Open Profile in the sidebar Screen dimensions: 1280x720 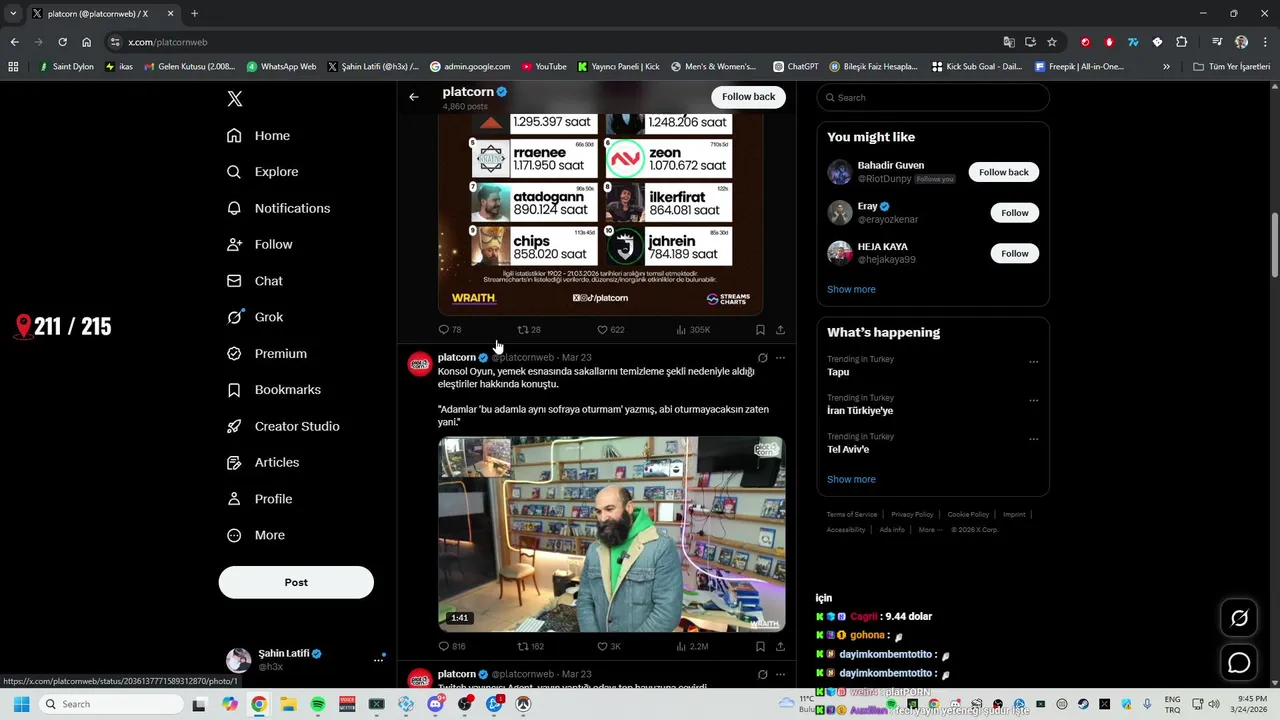(x=260, y=499)
